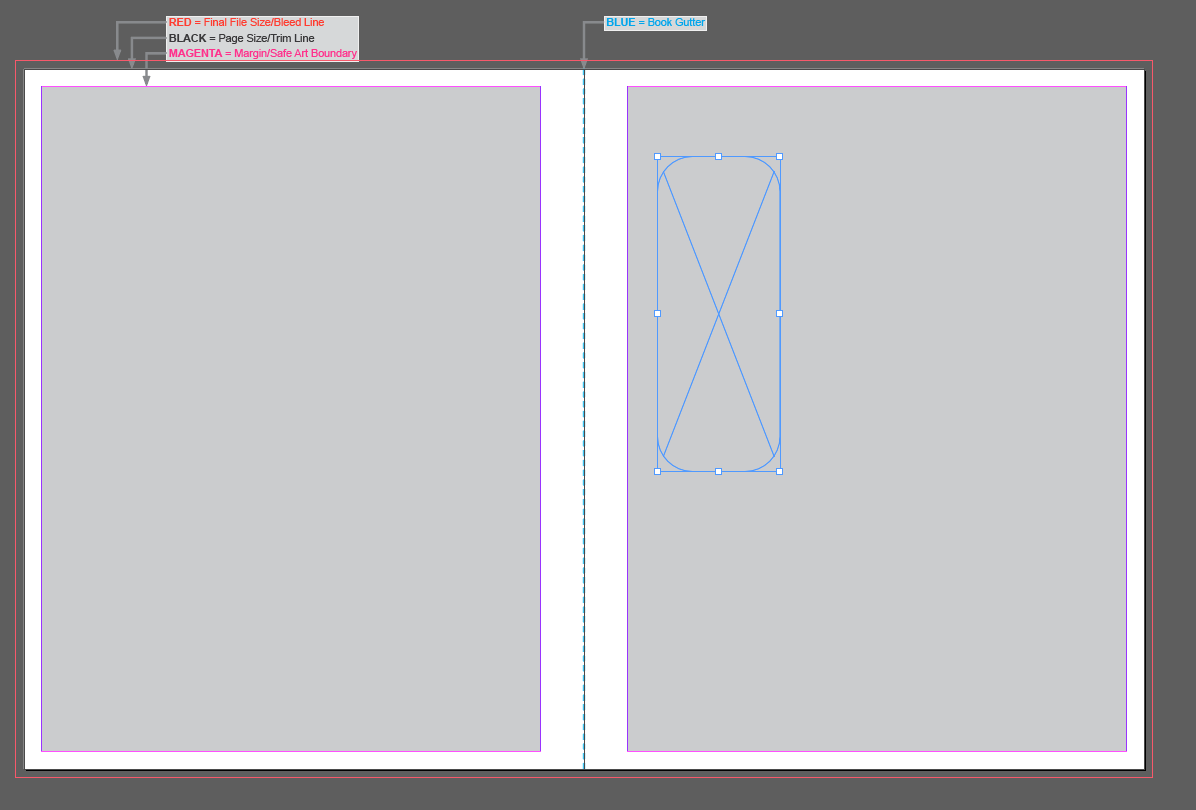Click the top-center resize handle of the frame
This screenshot has height=810, width=1196.
tap(718, 155)
